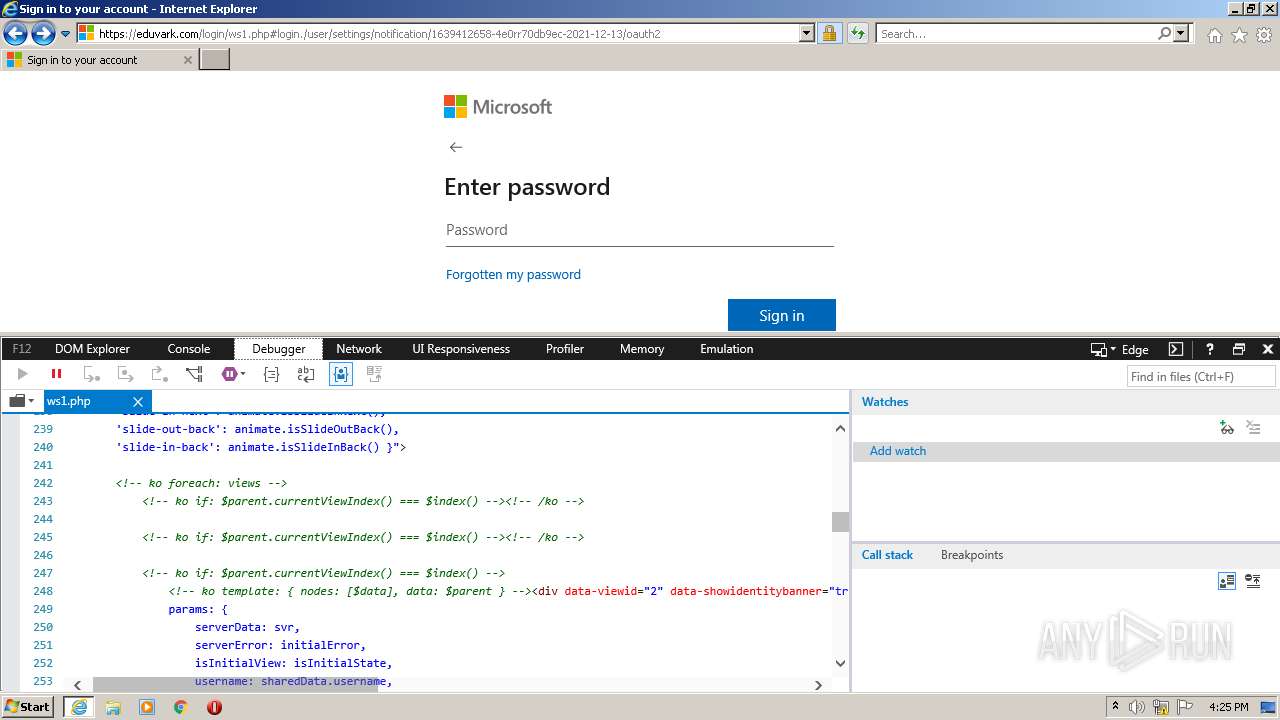Show the console pane icon
This screenshot has height=720, width=1280.
tap(1176, 349)
